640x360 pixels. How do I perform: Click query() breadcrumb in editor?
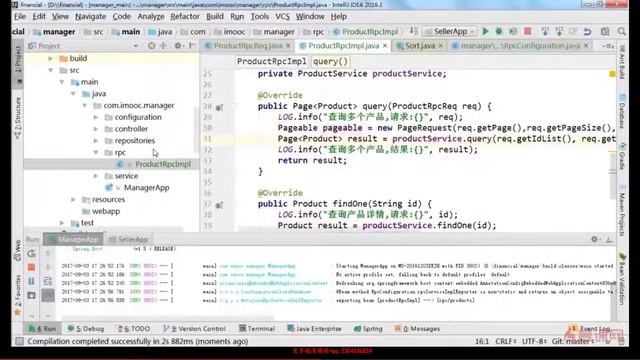[x=330, y=62]
